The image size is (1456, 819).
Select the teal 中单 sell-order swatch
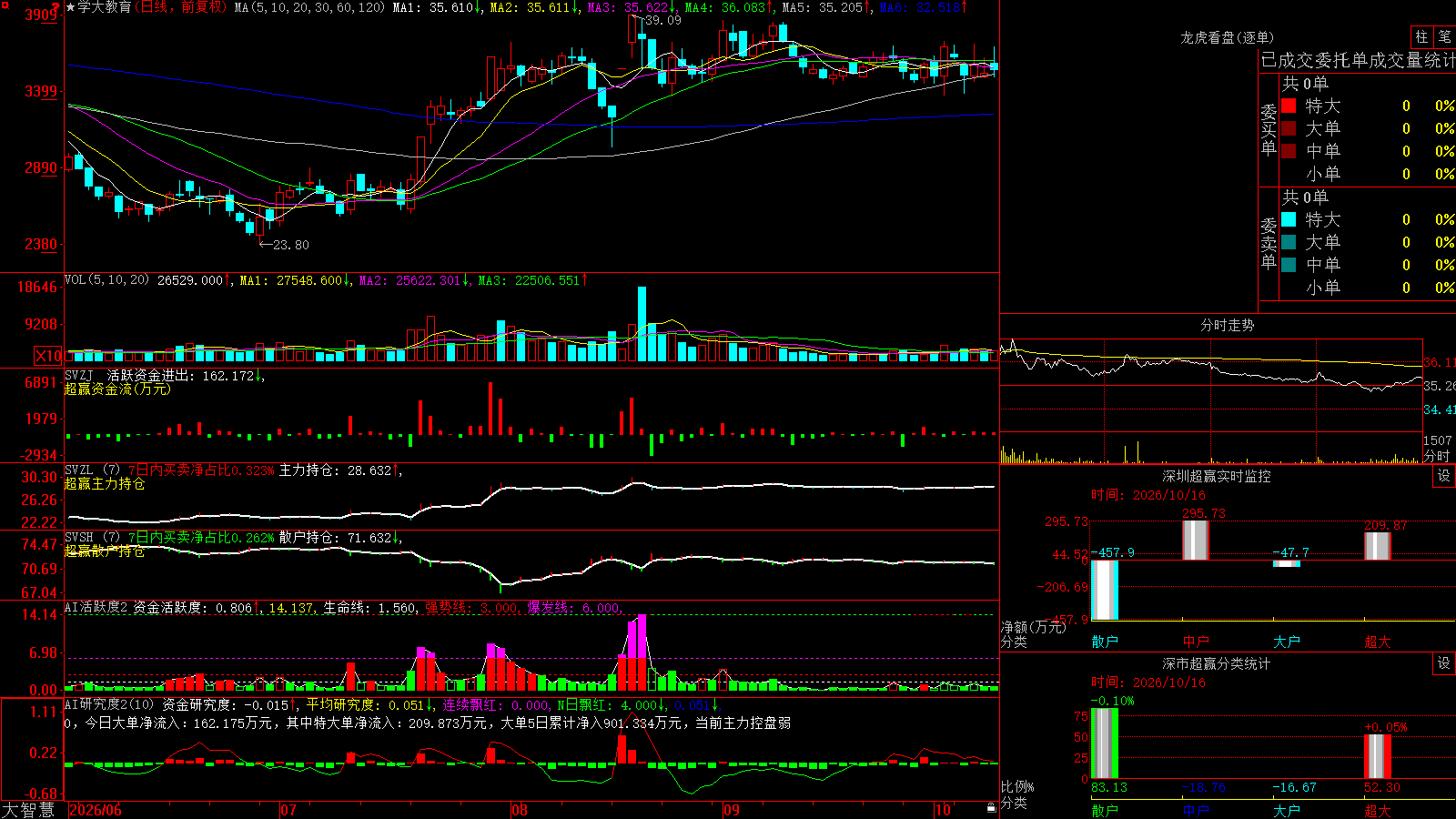(1289, 265)
